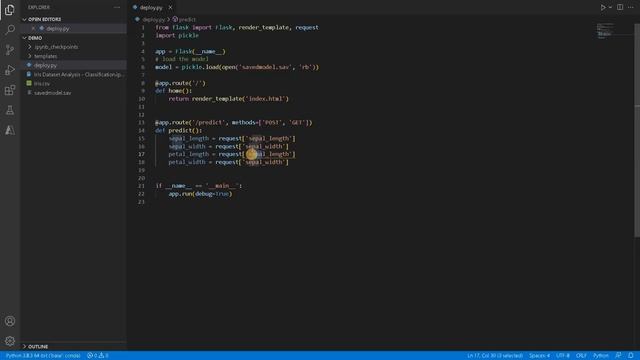This screenshot has height=360, width=640.
Task: Click "app.run(debug=True)" on line 22
Action: pyautogui.click(x=200, y=194)
